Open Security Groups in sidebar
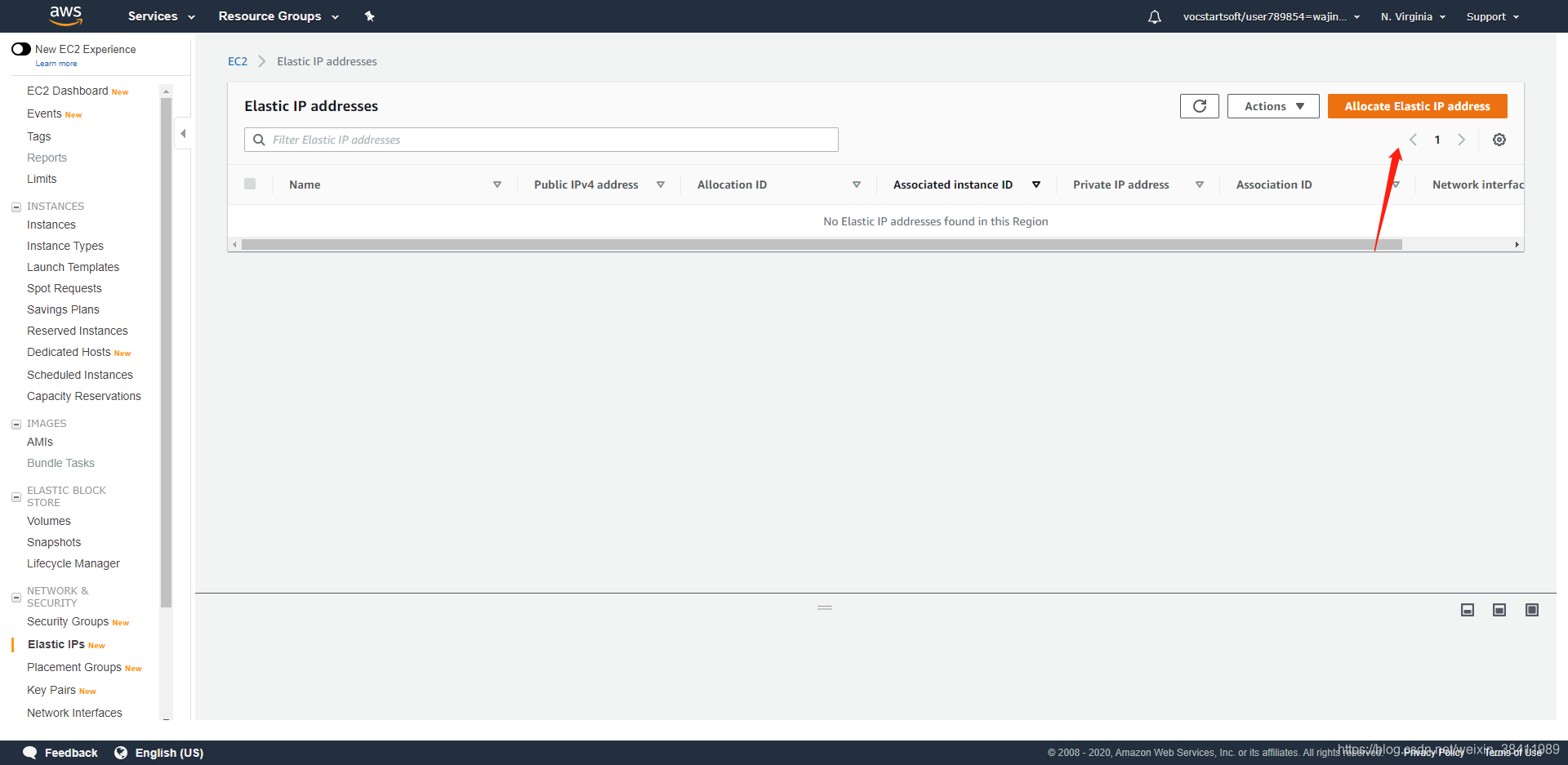Viewport: 1568px width, 765px height. pyautogui.click(x=68, y=621)
